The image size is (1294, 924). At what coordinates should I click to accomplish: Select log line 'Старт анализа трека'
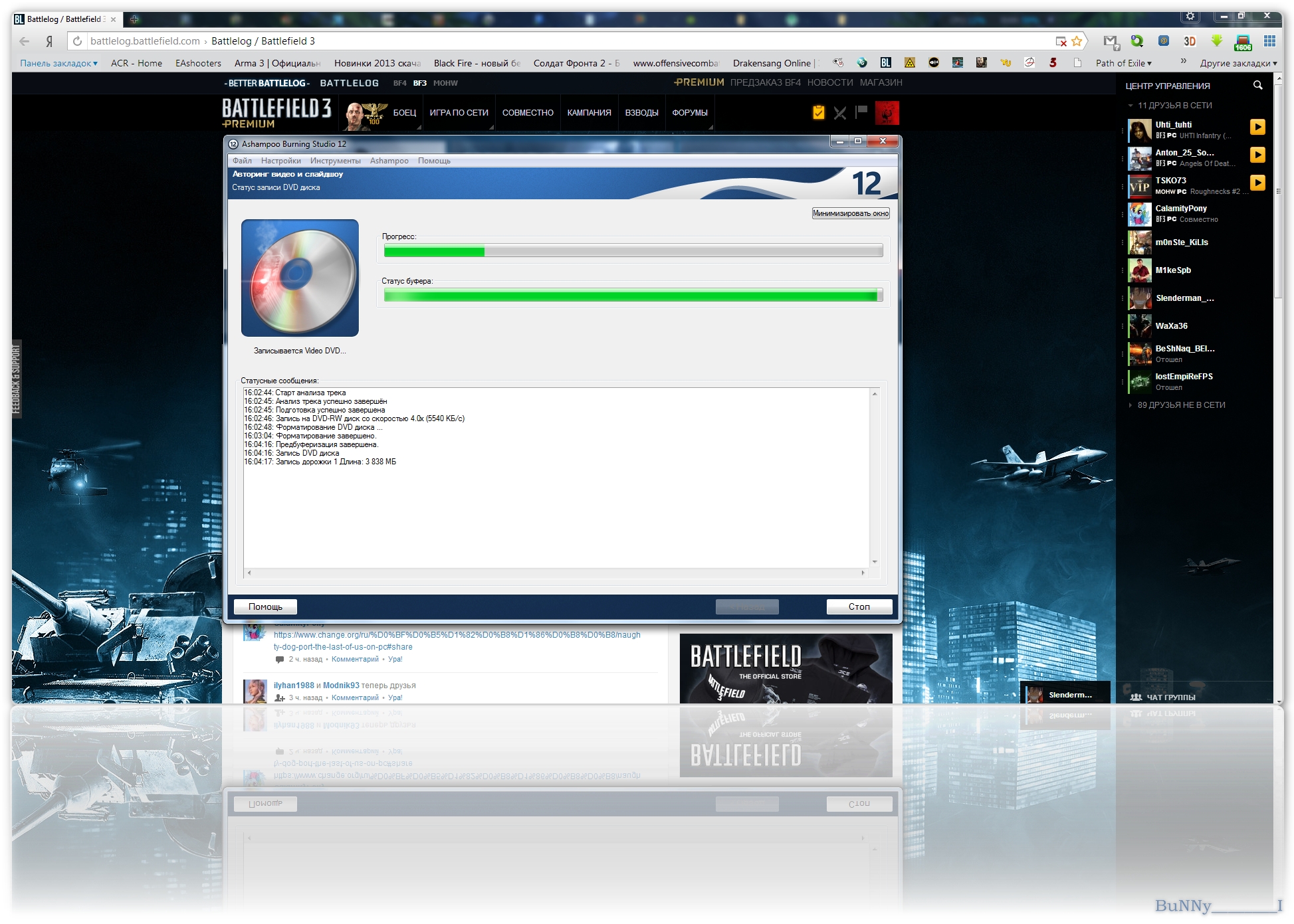click(x=294, y=393)
